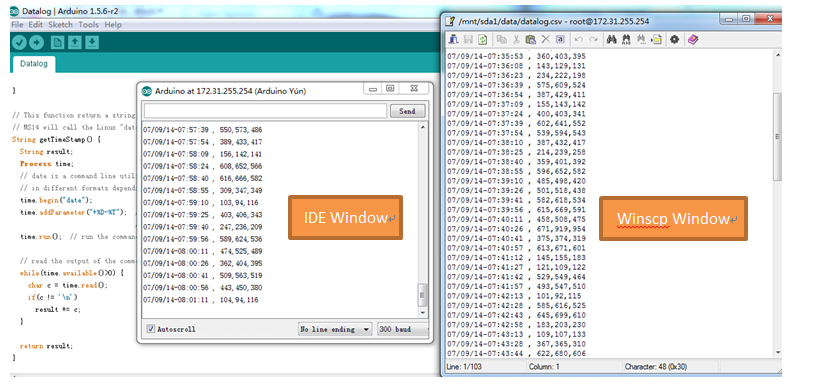Click the 07/09/14-07:38:10 row in datalog.csv

(x=516, y=142)
